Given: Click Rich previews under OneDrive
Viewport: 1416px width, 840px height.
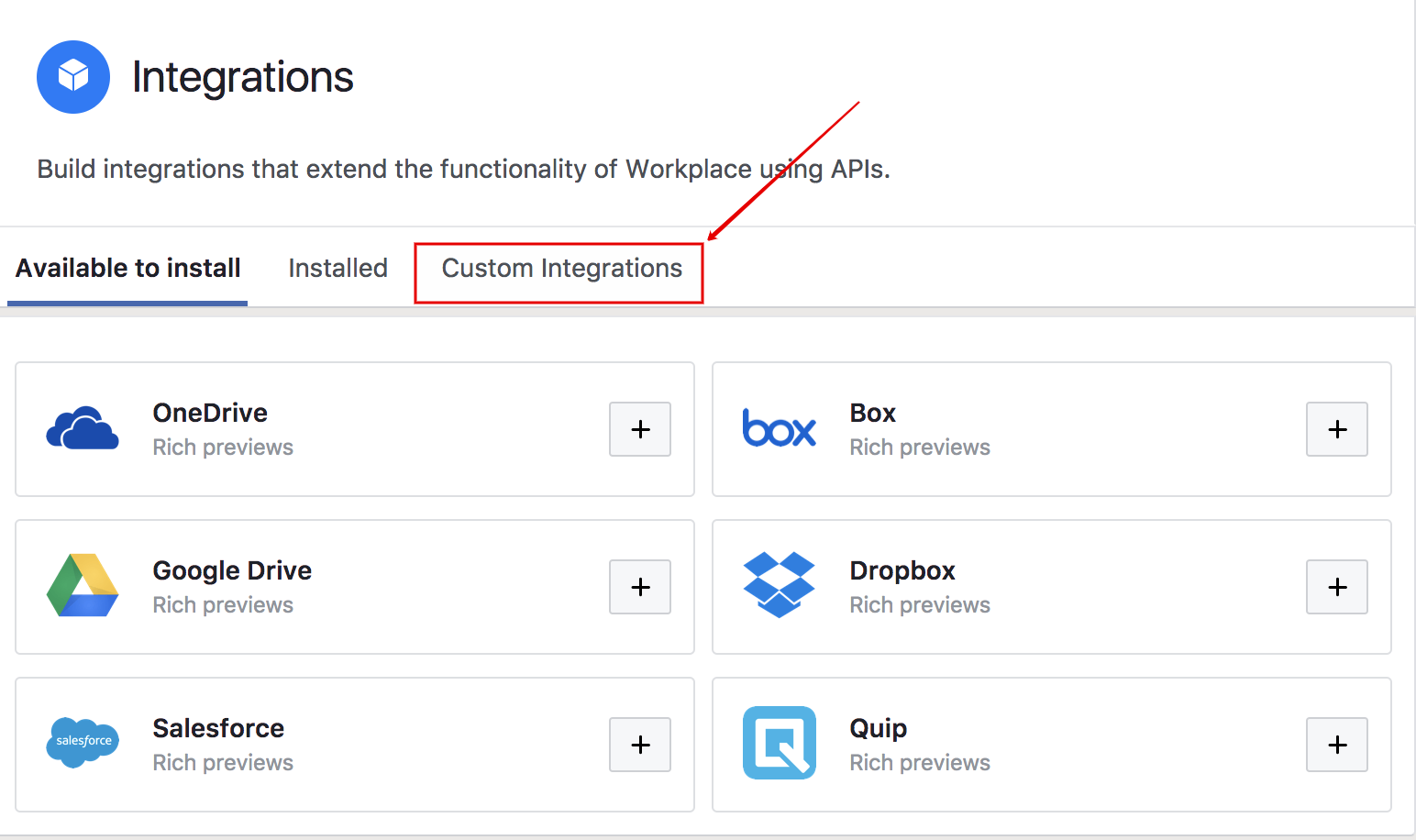Looking at the screenshot, I should coord(223,448).
